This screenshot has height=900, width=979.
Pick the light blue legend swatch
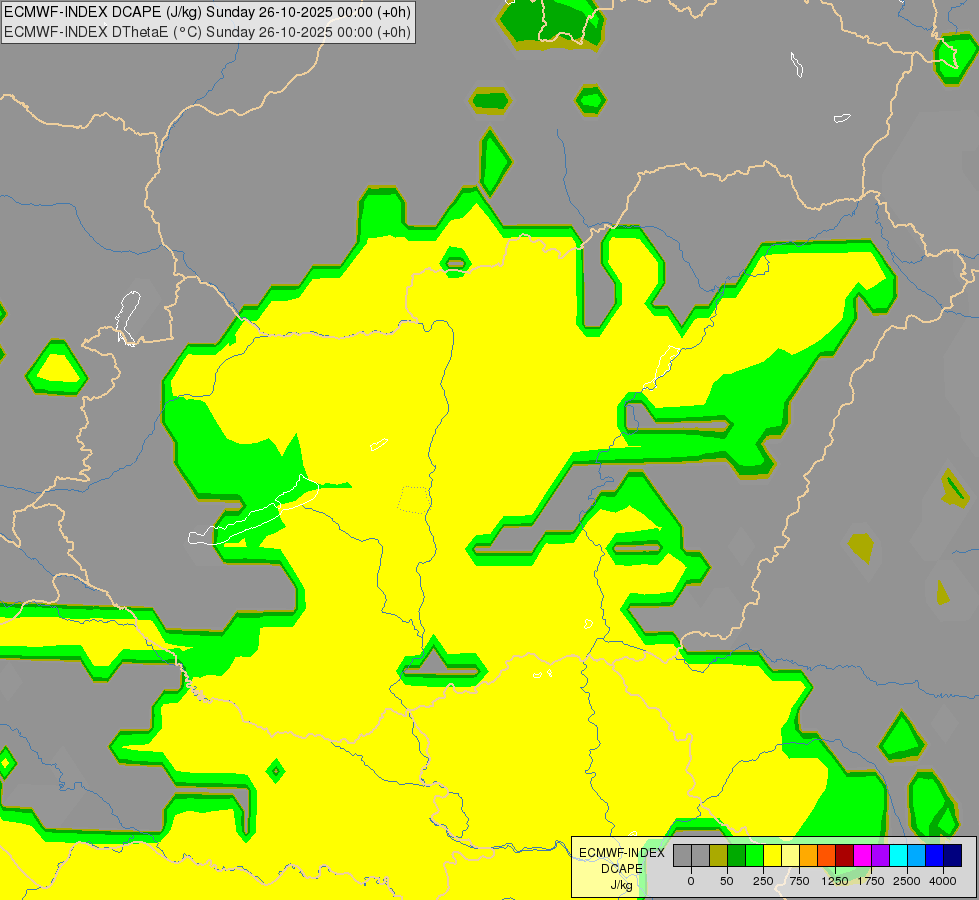[917, 856]
